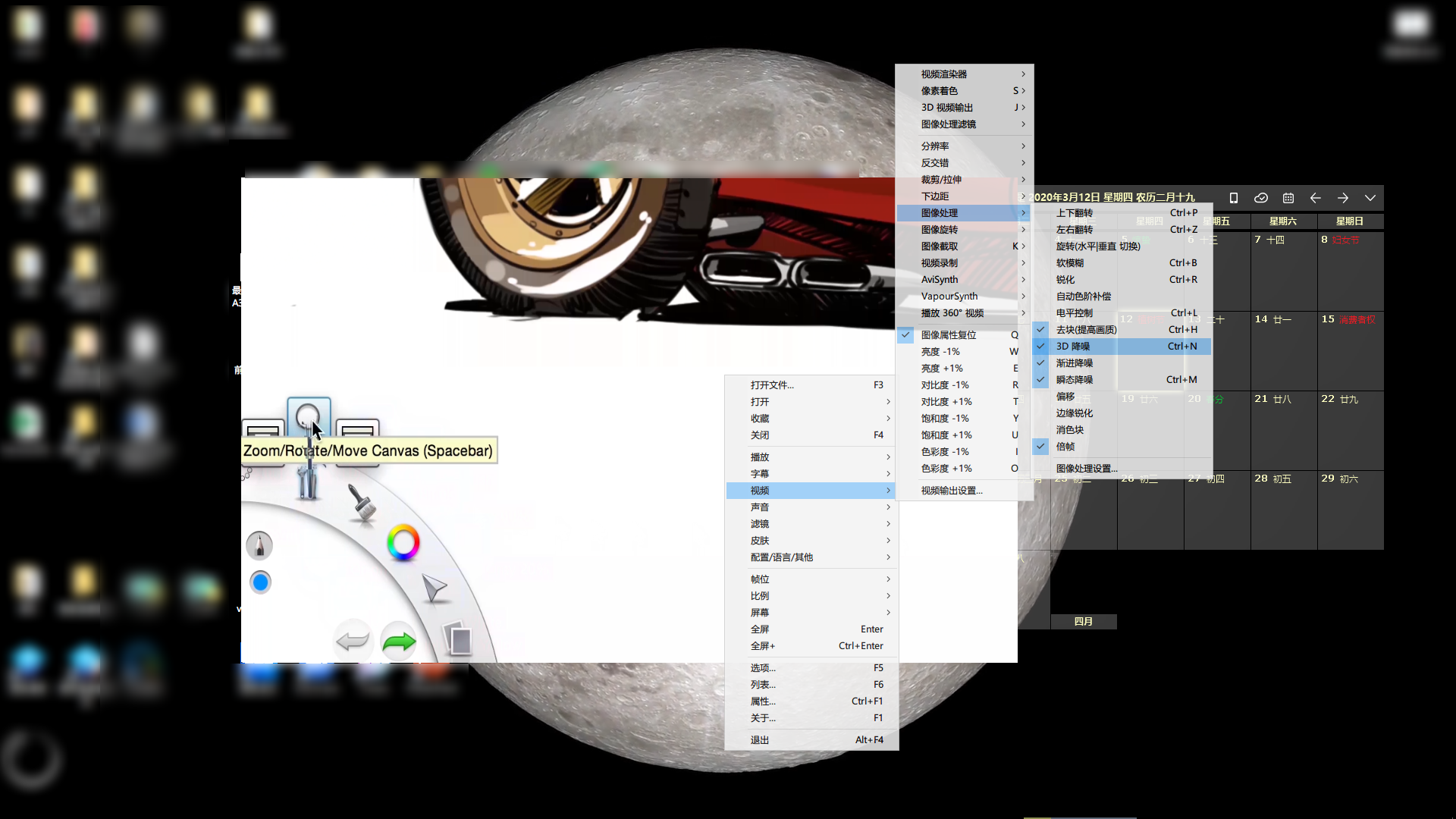1456x819 pixels.
Task: Expand the VapourSynth submenu
Action: coord(963,297)
